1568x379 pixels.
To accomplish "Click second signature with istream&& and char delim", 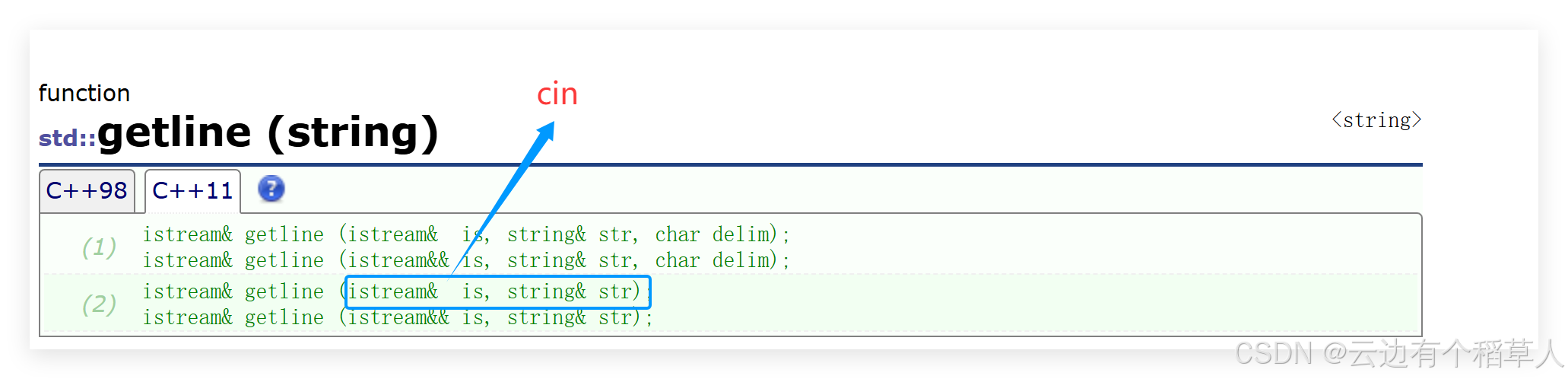I will pos(466,260).
